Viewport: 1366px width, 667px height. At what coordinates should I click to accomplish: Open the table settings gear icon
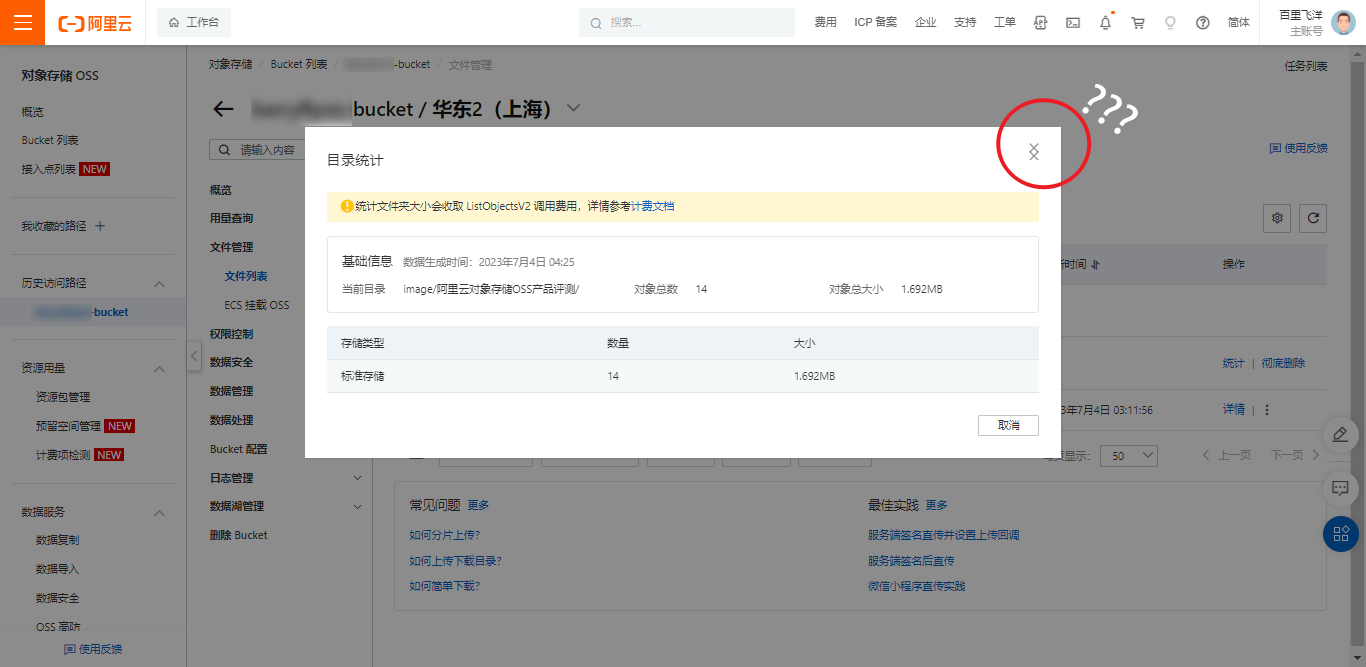[x=1277, y=218]
